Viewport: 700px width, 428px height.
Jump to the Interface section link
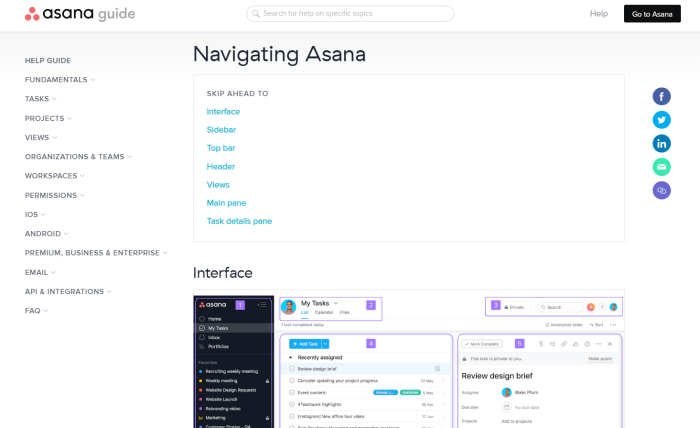pyautogui.click(x=223, y=112)
